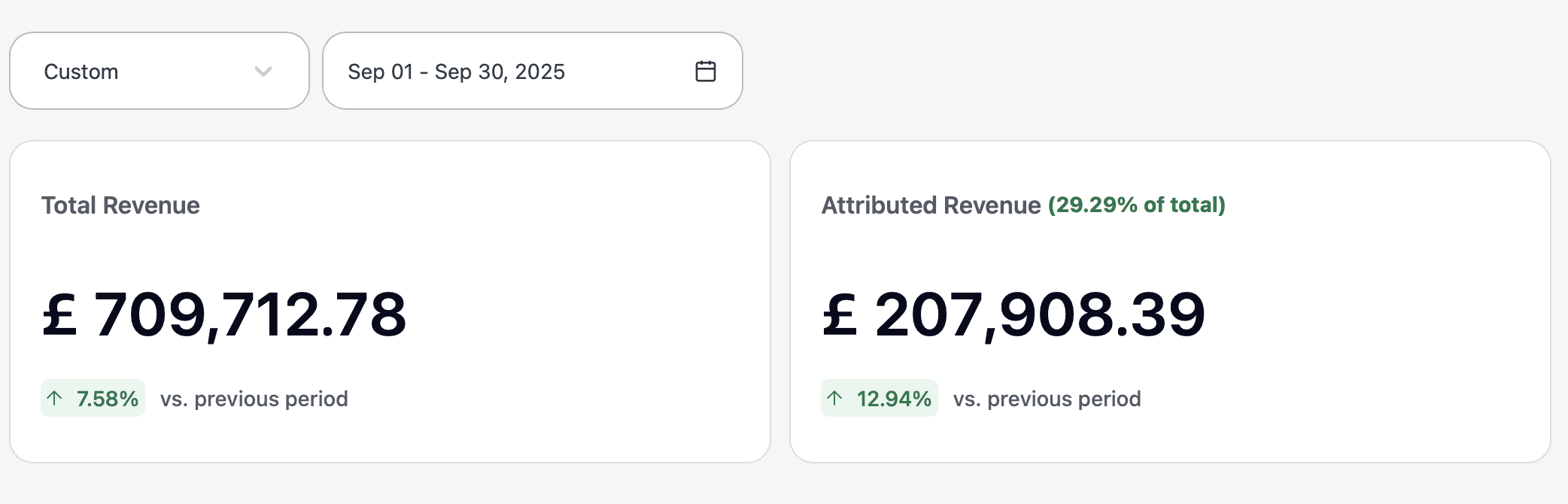1568x504 pixels.
Task: Click the Attributed Revenue heading
Action: click(x=931, y=205)
